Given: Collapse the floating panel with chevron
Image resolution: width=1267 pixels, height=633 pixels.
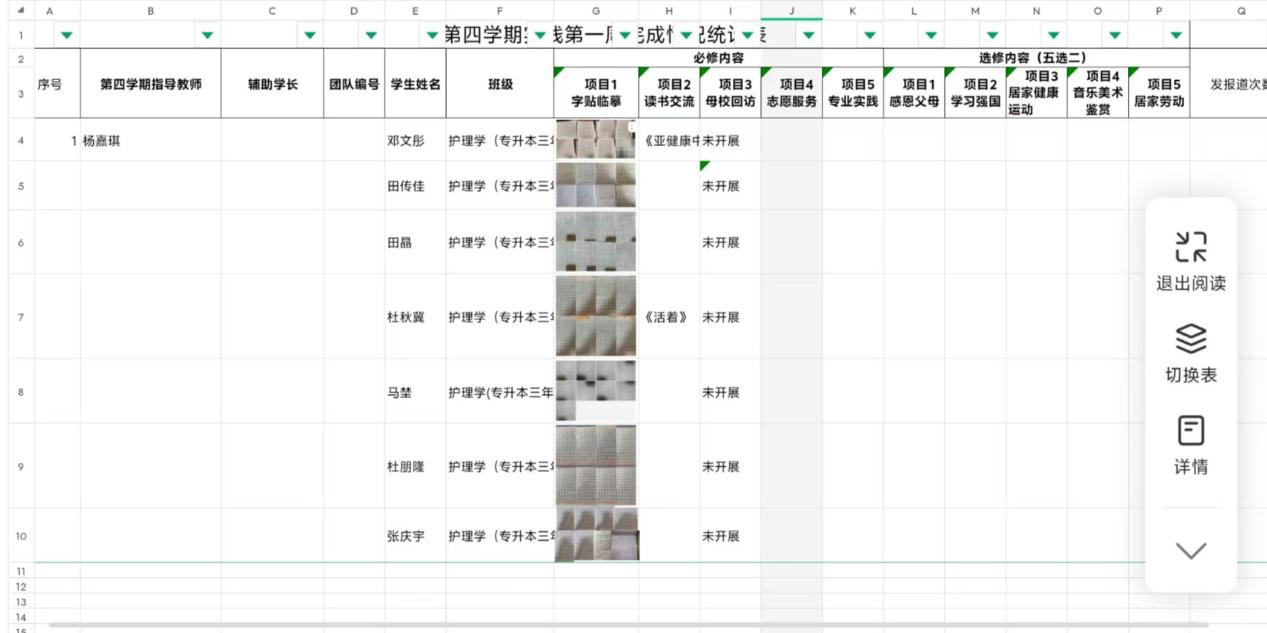Looking at the screenshot, I should click(x=1190, y=550).
